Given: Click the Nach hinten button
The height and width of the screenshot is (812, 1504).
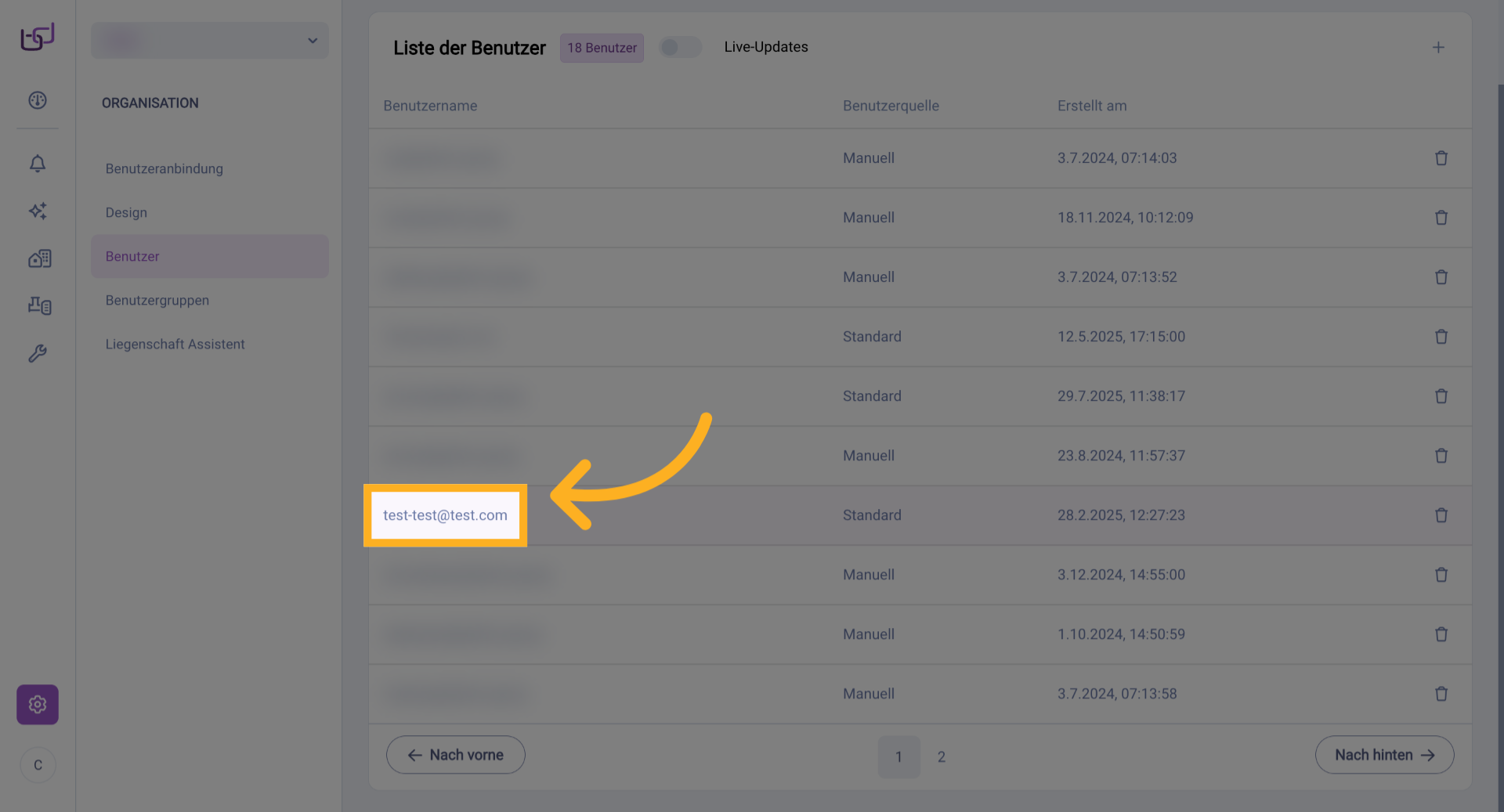Looking at the screenshot, I should [1384, 755].
